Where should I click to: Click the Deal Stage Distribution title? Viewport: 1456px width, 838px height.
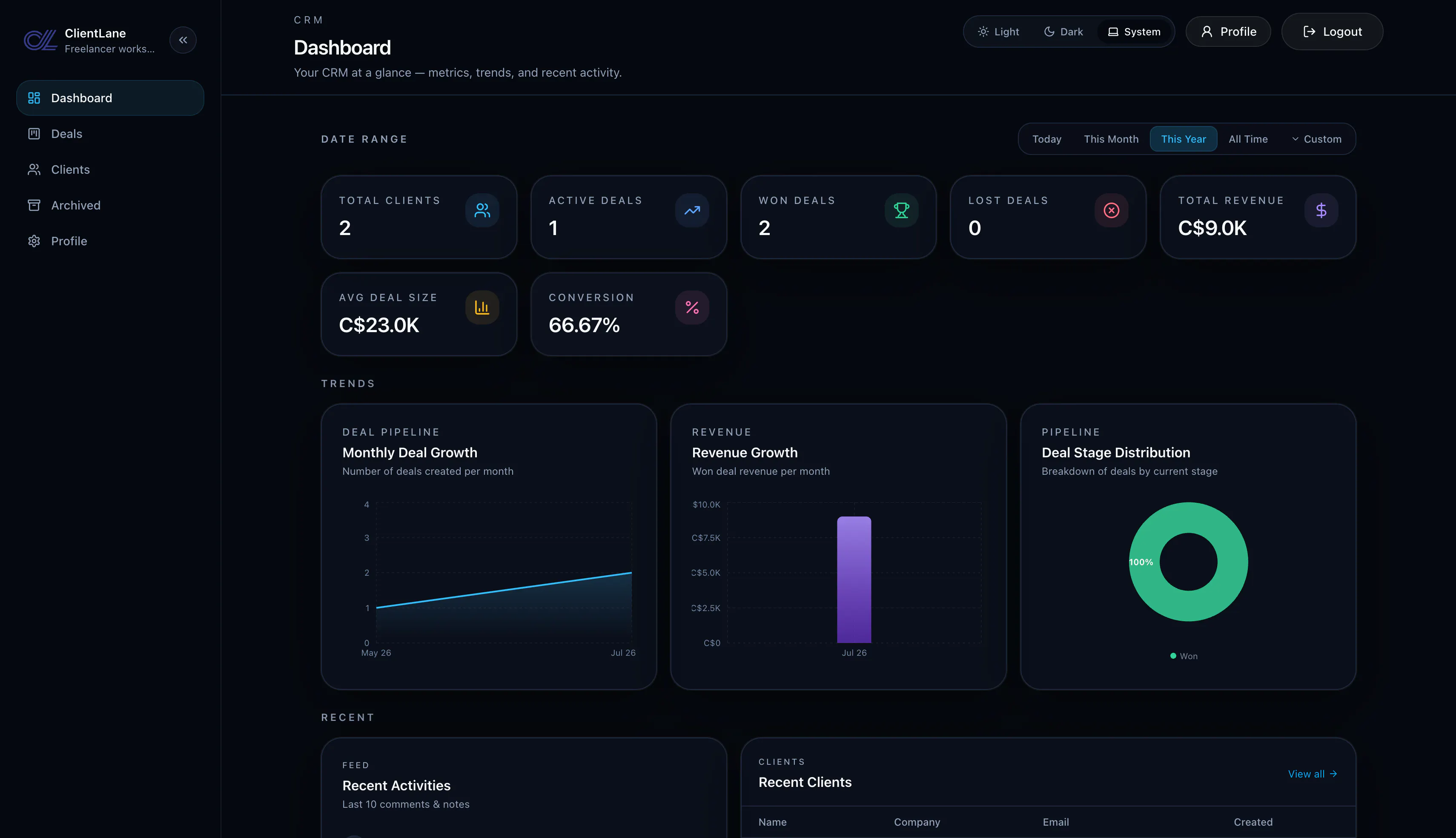click(1115, 452)
